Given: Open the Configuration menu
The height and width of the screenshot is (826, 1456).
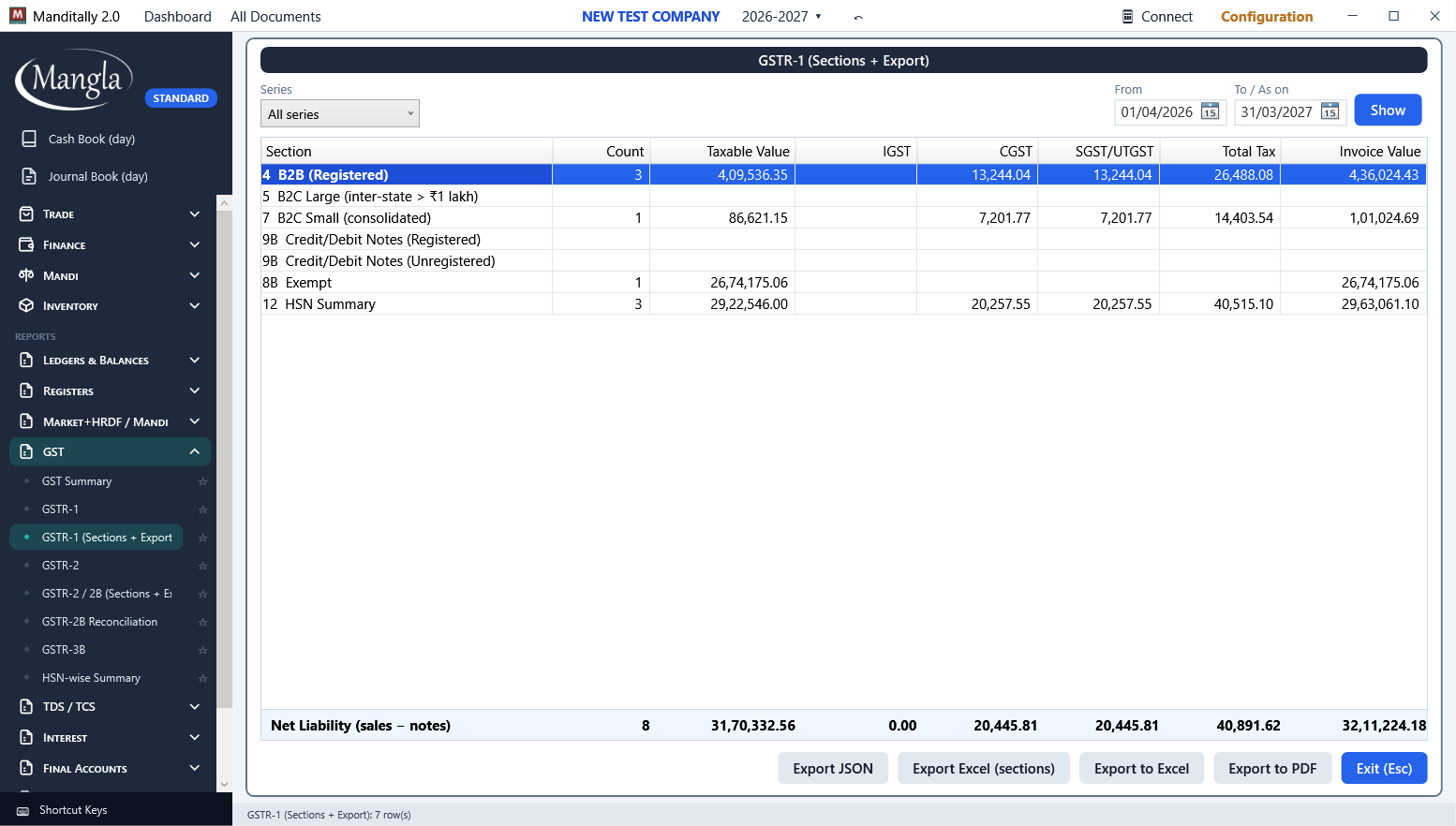Looking at the screenshot, I should point(1267,17).
